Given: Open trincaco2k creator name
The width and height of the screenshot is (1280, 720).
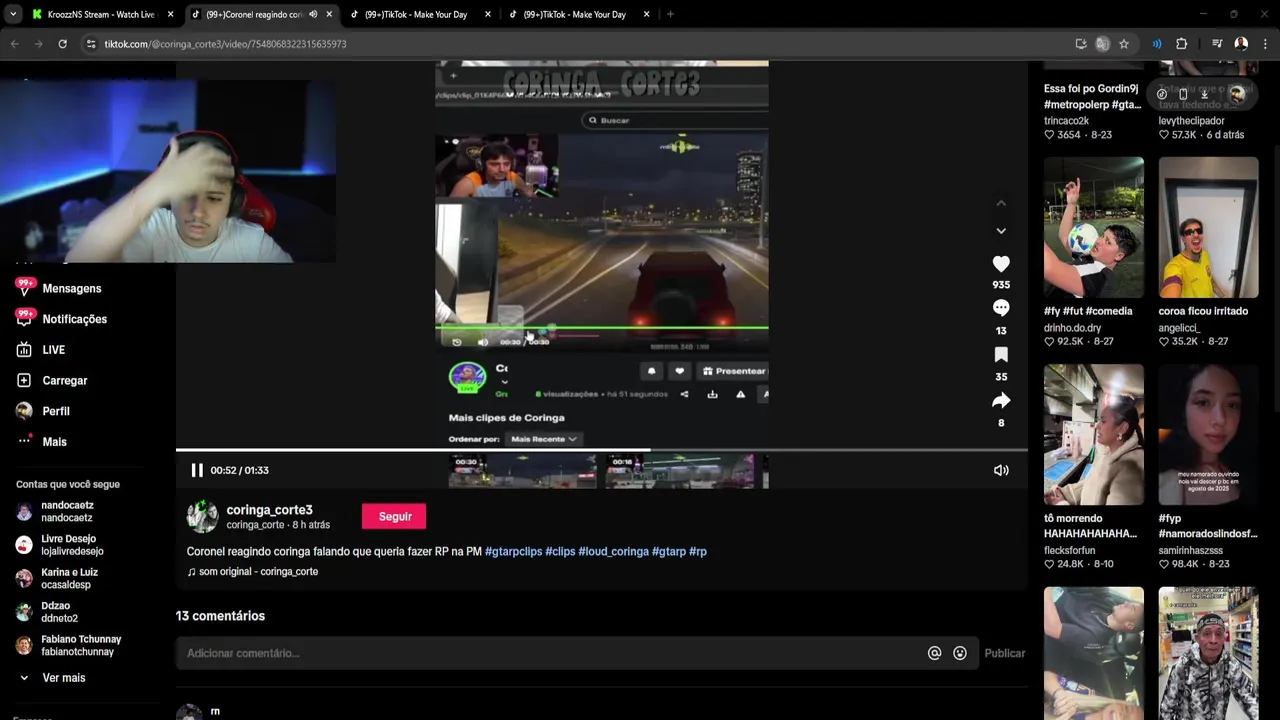Looking at the screenshot, I should pyautogui.click(x=1066, y=121).
